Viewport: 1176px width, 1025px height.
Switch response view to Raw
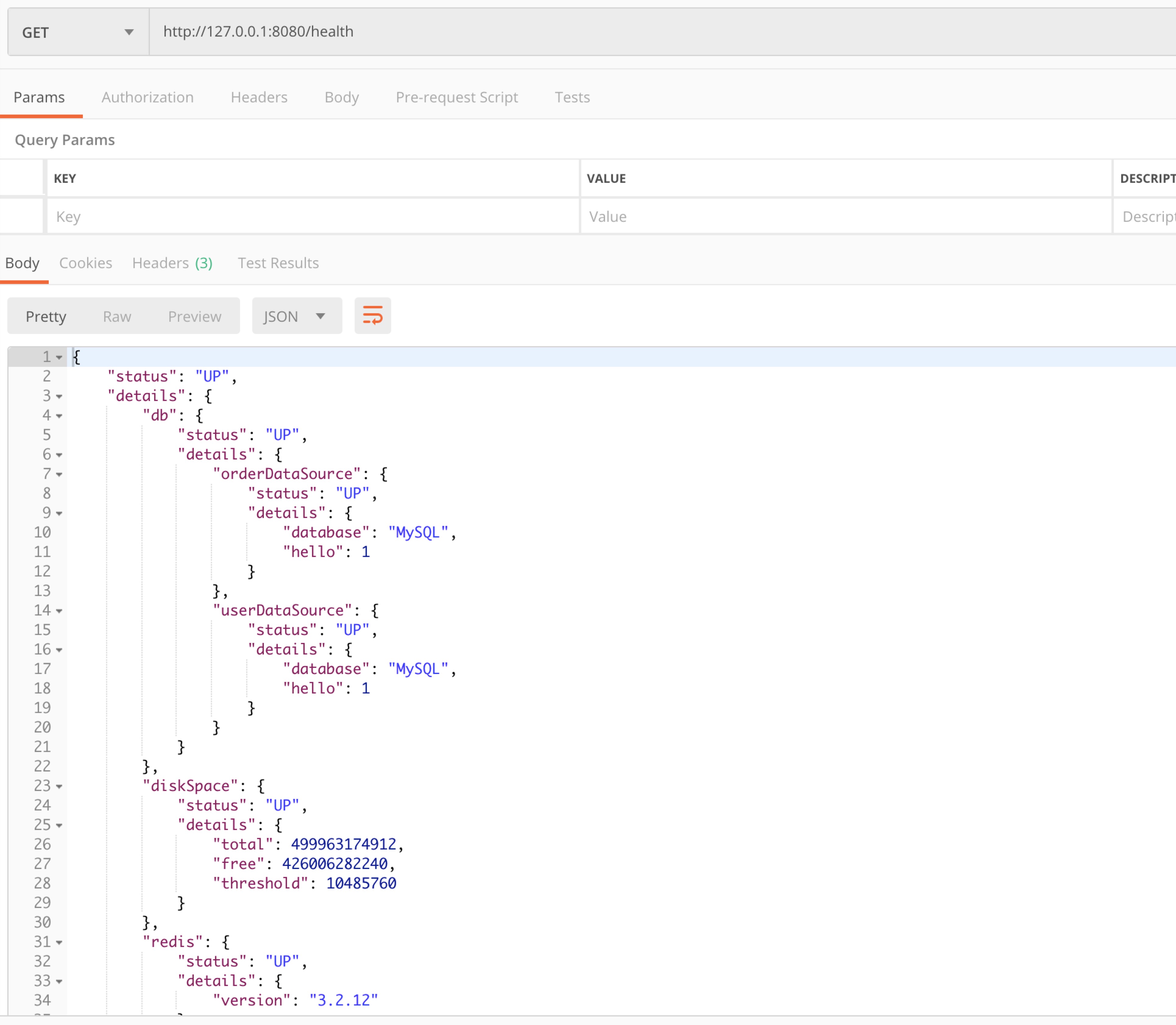(117, 316)
